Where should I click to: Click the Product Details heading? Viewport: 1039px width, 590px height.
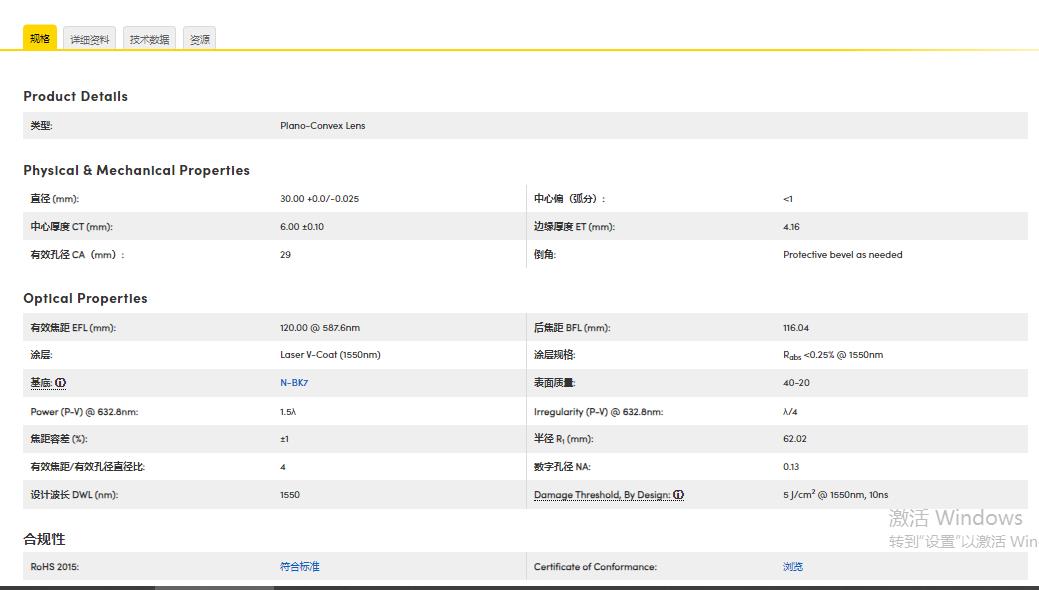(x=75, y=96)
